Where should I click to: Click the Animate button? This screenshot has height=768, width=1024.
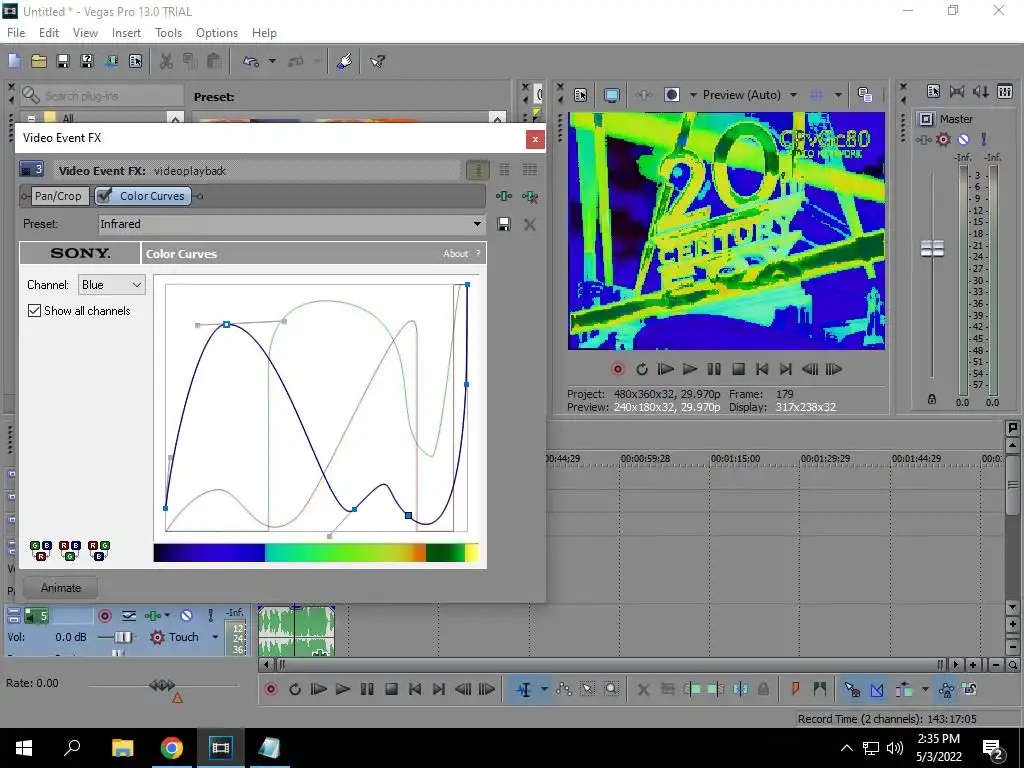tap(61, 588)
